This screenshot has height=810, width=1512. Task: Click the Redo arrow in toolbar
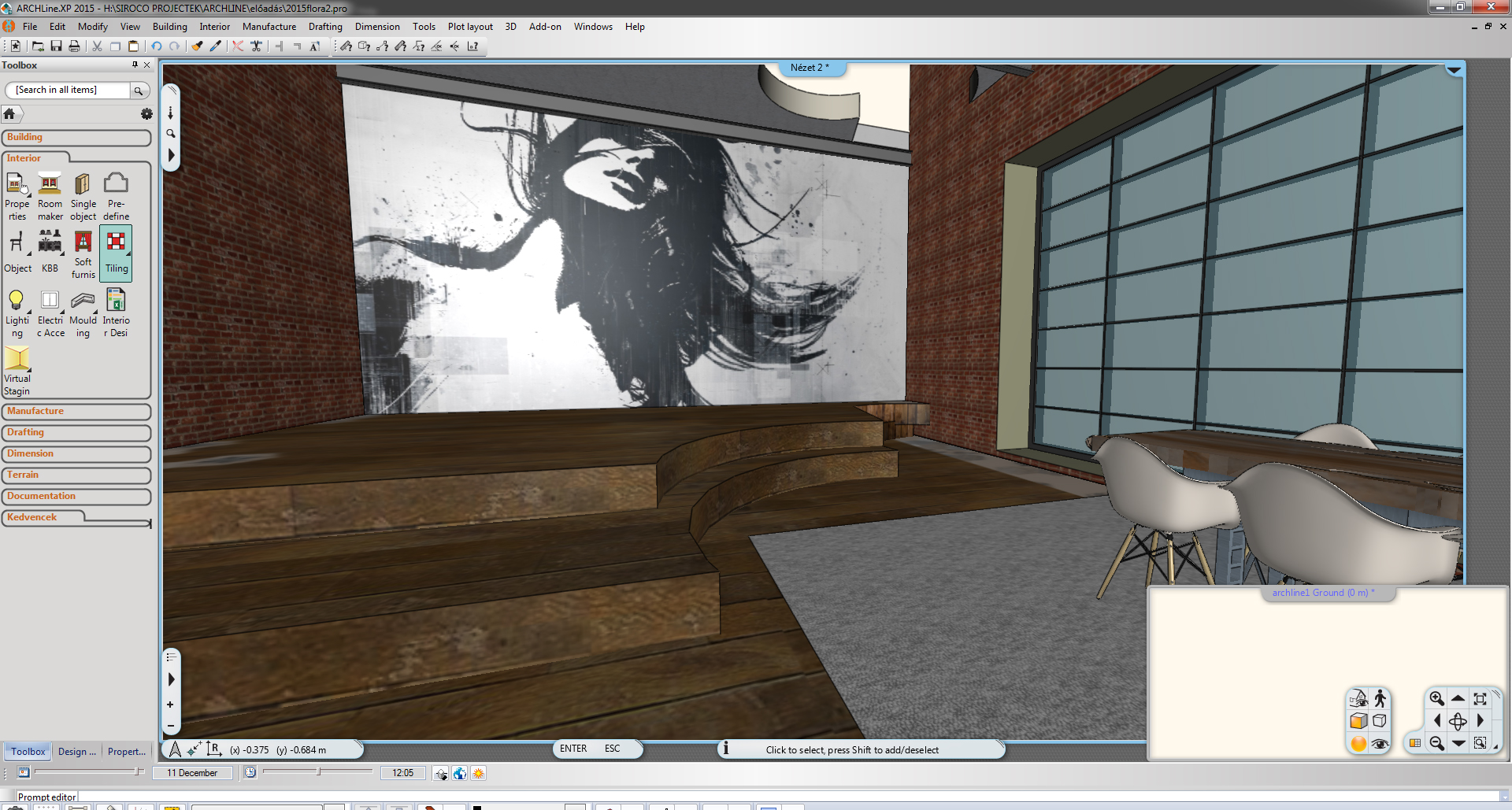174,46
